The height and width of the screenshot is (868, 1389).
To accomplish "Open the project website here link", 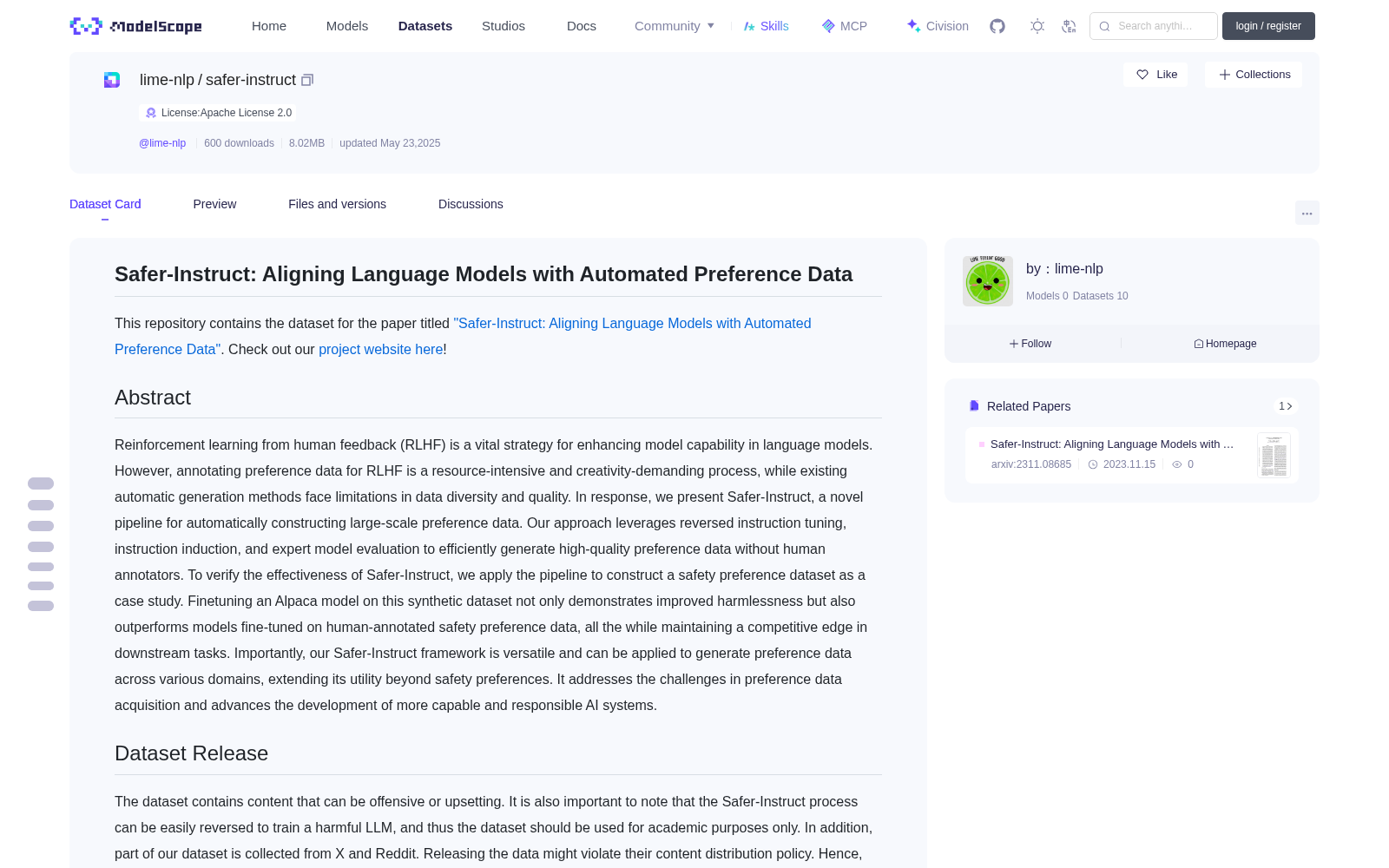I will (x=380, y=349).
